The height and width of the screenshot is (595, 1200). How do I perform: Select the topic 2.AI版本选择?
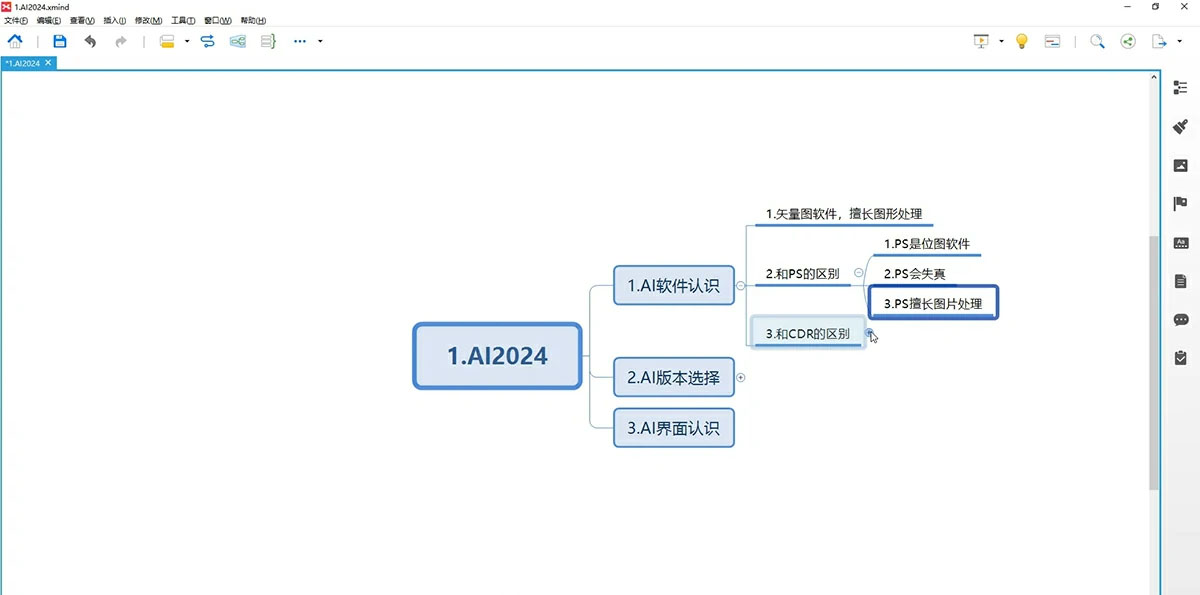(673, 378)
